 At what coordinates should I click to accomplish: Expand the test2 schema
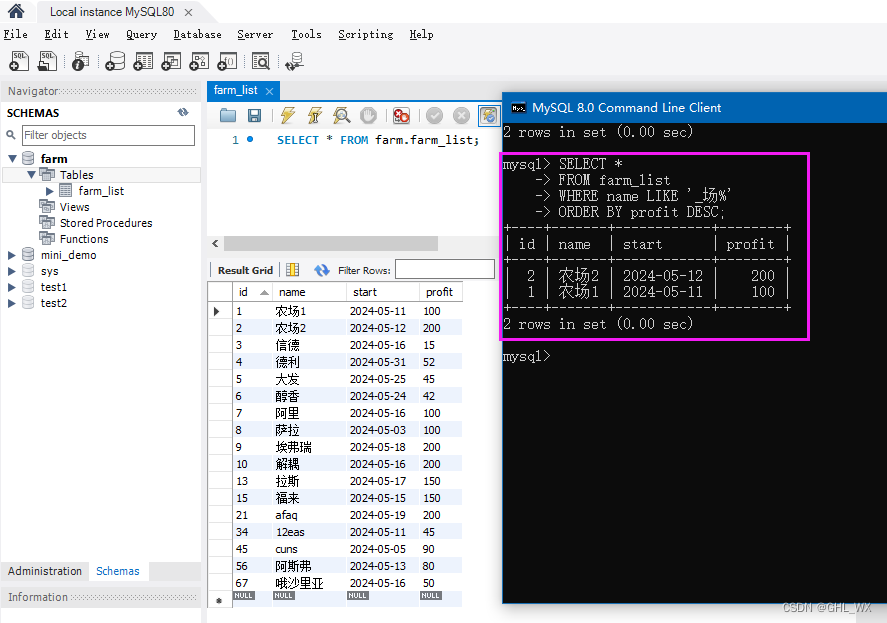(11, 303)
